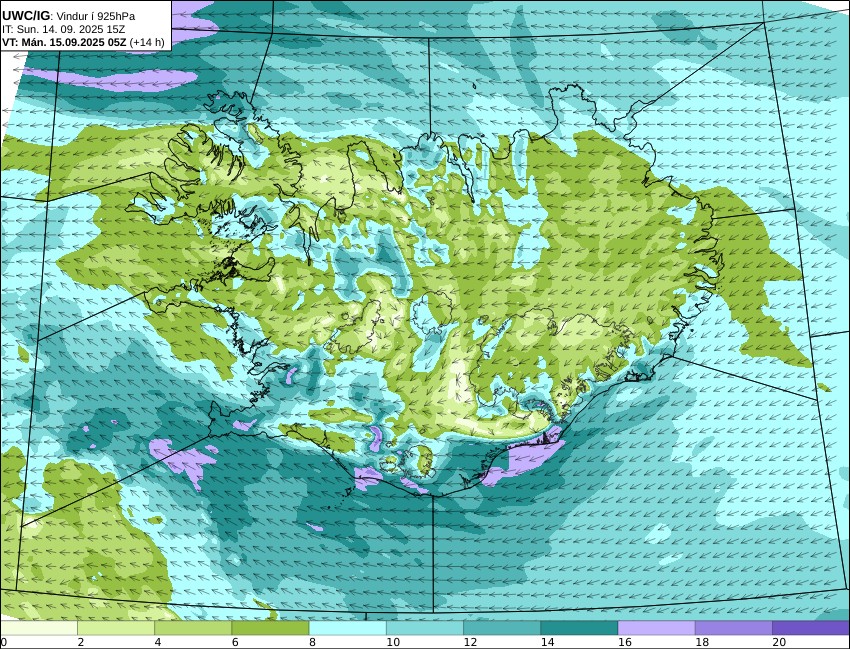Click the 'IT: Sun. 14. 09. 2025 15Z' line
This screenshot has height=649, width=850.
(63, 29)
